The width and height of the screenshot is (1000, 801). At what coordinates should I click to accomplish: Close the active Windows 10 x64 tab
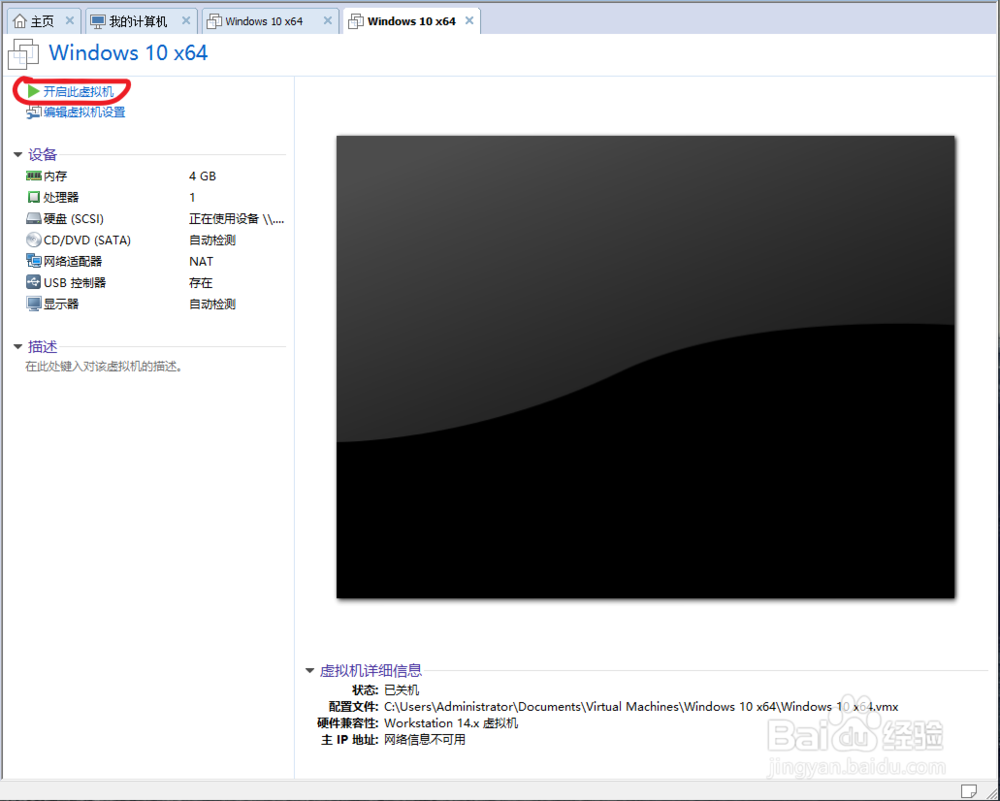[469, 20]
